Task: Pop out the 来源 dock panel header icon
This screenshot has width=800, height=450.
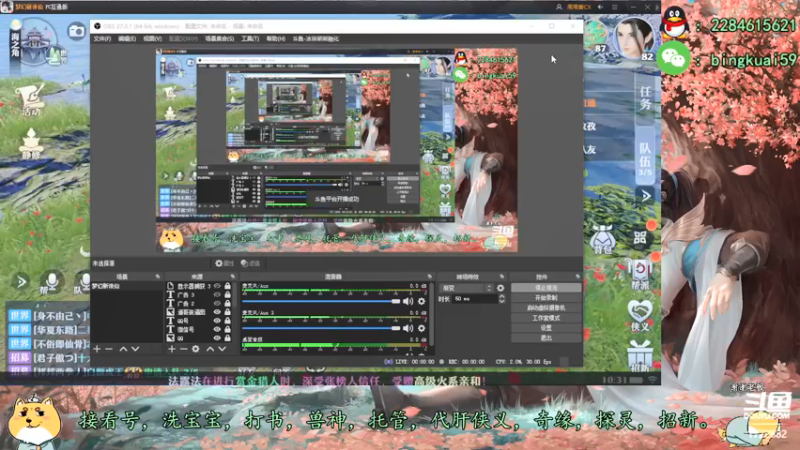Action: coord(233,277)
